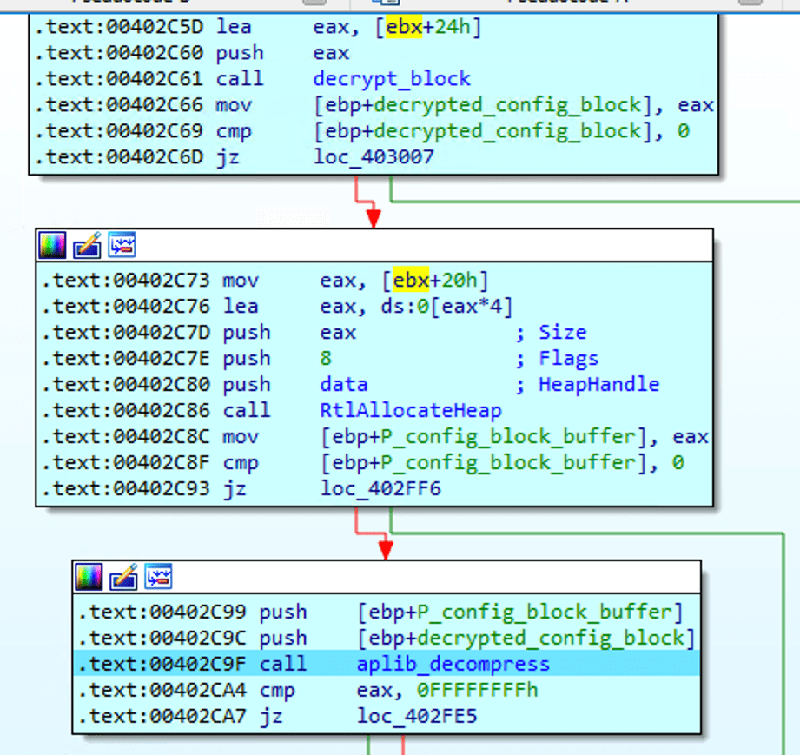Click address .text:00402C61
800x755 pixels.
pyautogui.click(x=119, y=79)
